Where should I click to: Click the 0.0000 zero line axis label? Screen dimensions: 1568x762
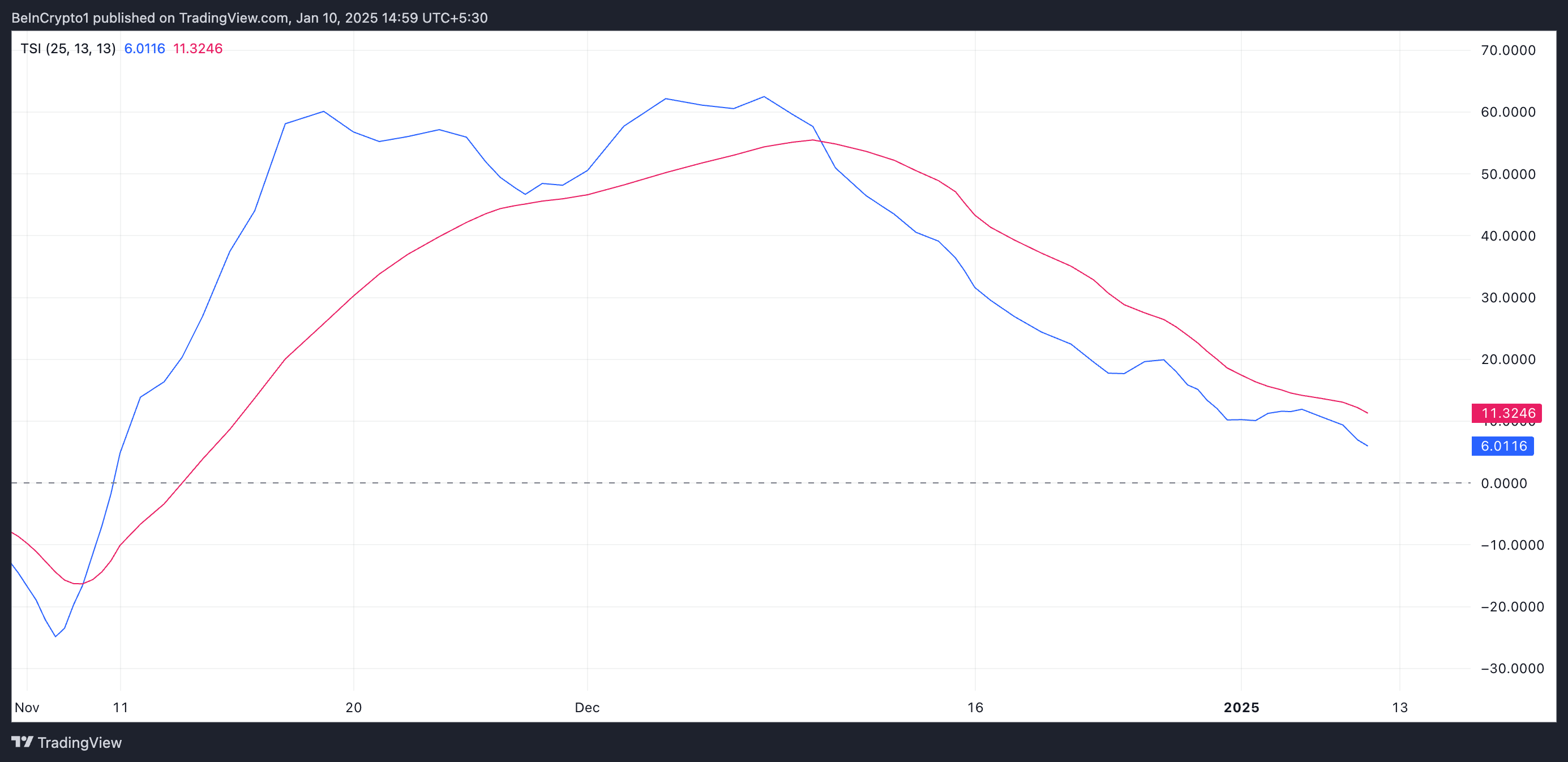pyautogui.click(x=1503, y=483)
